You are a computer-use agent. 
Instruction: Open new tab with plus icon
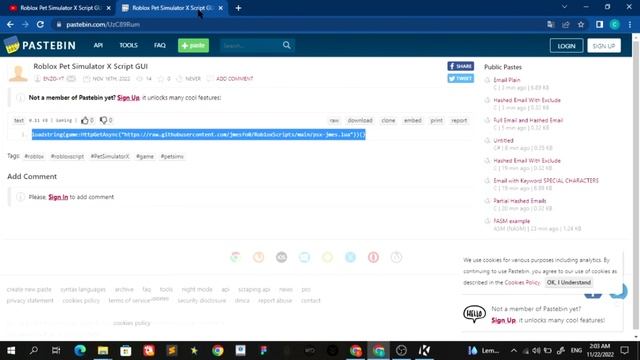pos(238,8)
